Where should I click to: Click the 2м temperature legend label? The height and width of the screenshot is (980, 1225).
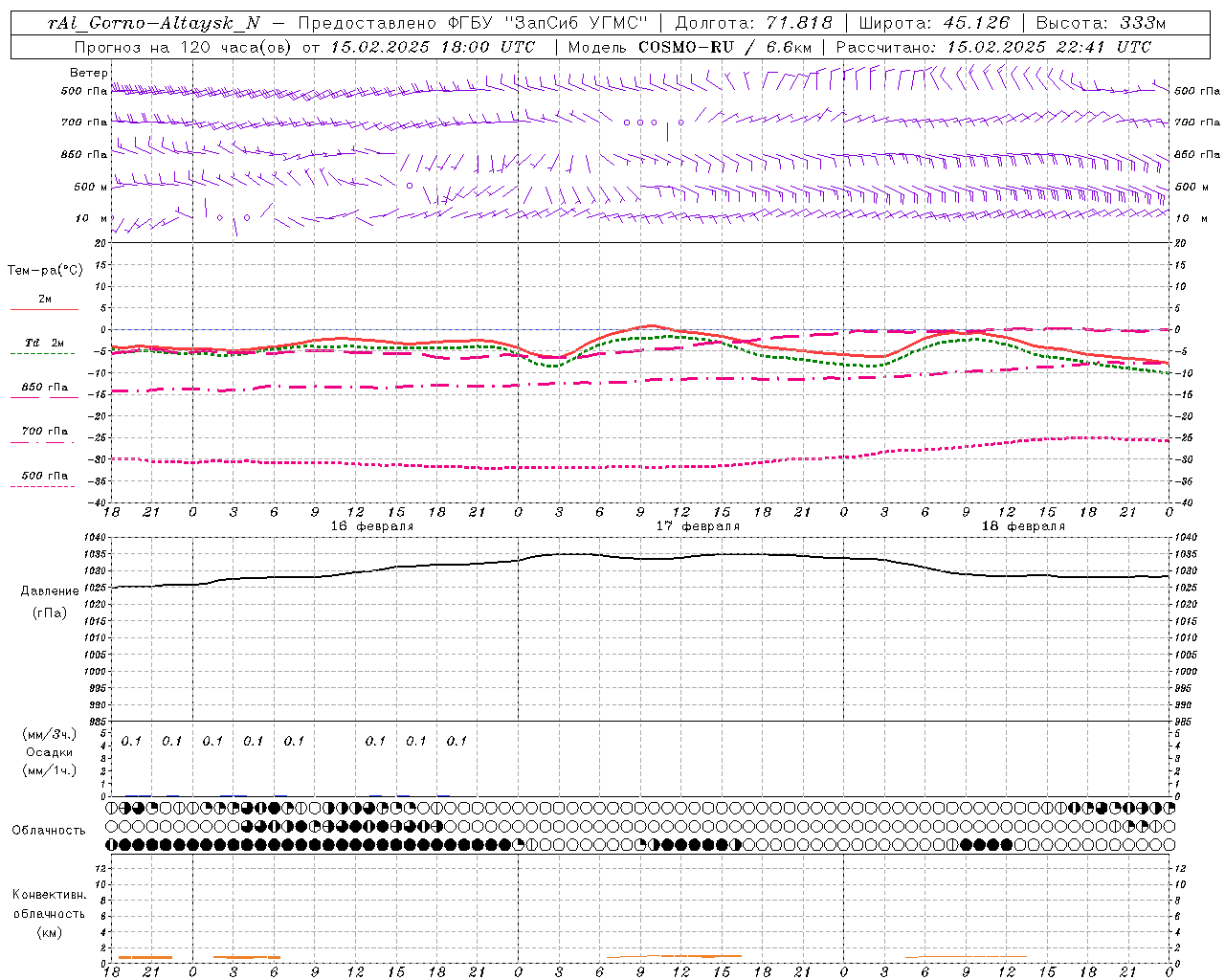[x=45, y=300]
